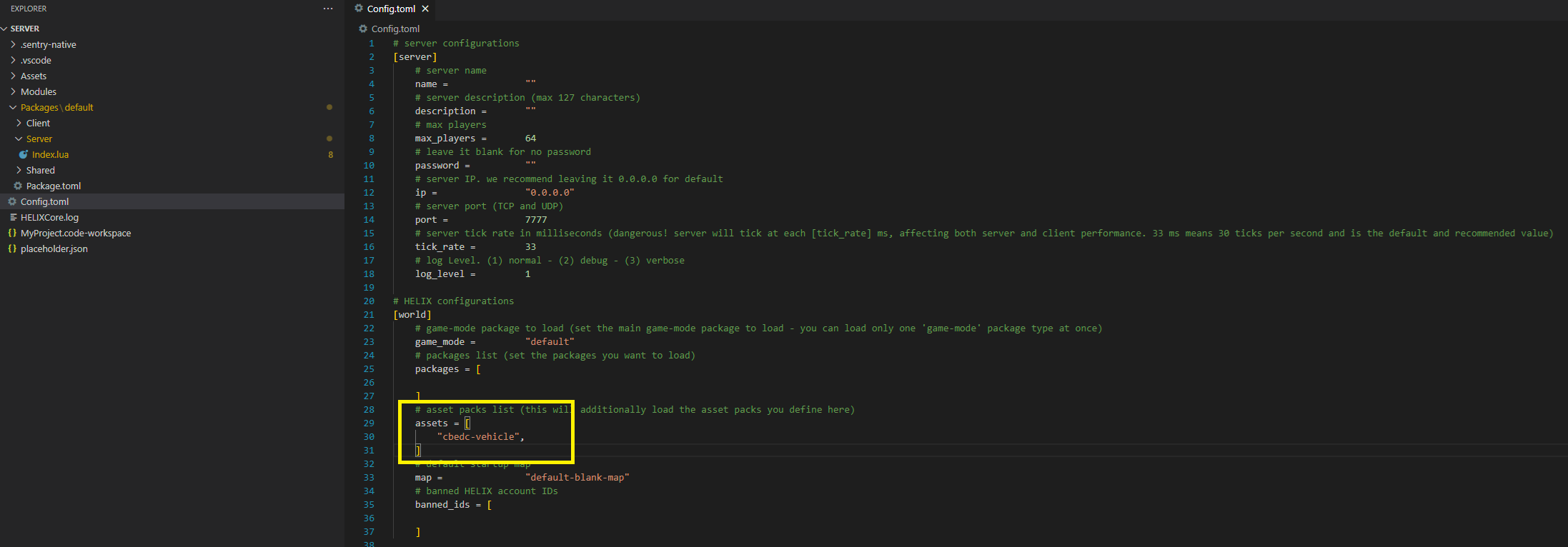The height and width of the screenshot is (547, 1568).
Task: Click the braces icon beside placeholder.json
Action: click(12, 249)
